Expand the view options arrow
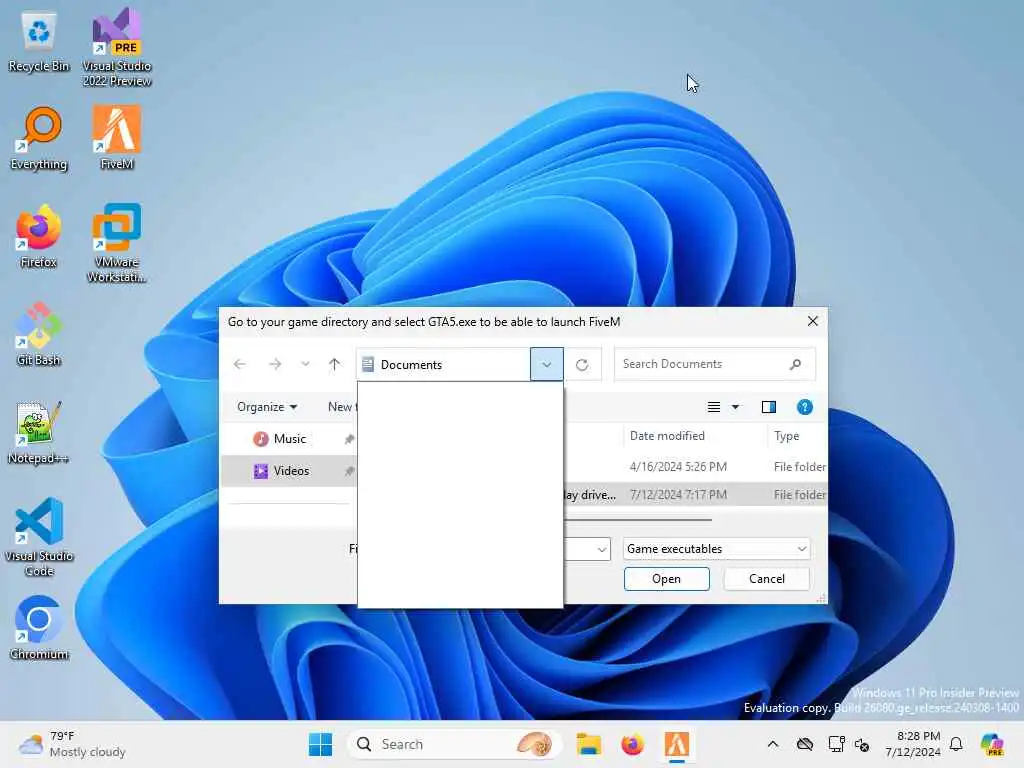Viewport: 1024px width, 768px height. pos(735,407)
